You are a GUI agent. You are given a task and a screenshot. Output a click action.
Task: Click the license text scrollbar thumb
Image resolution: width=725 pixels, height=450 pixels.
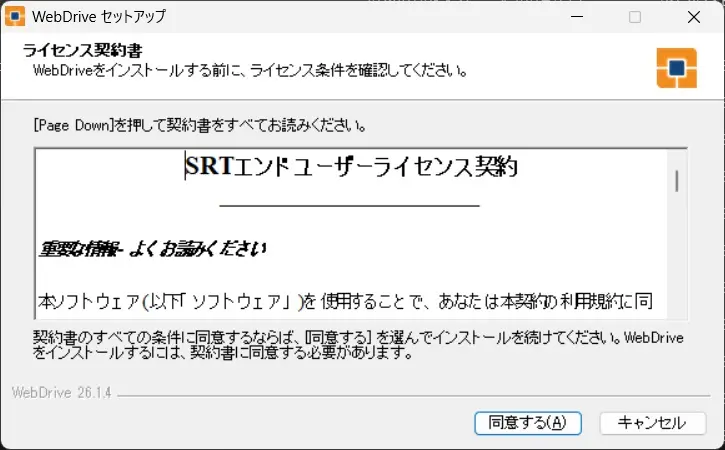coord(677,181)
